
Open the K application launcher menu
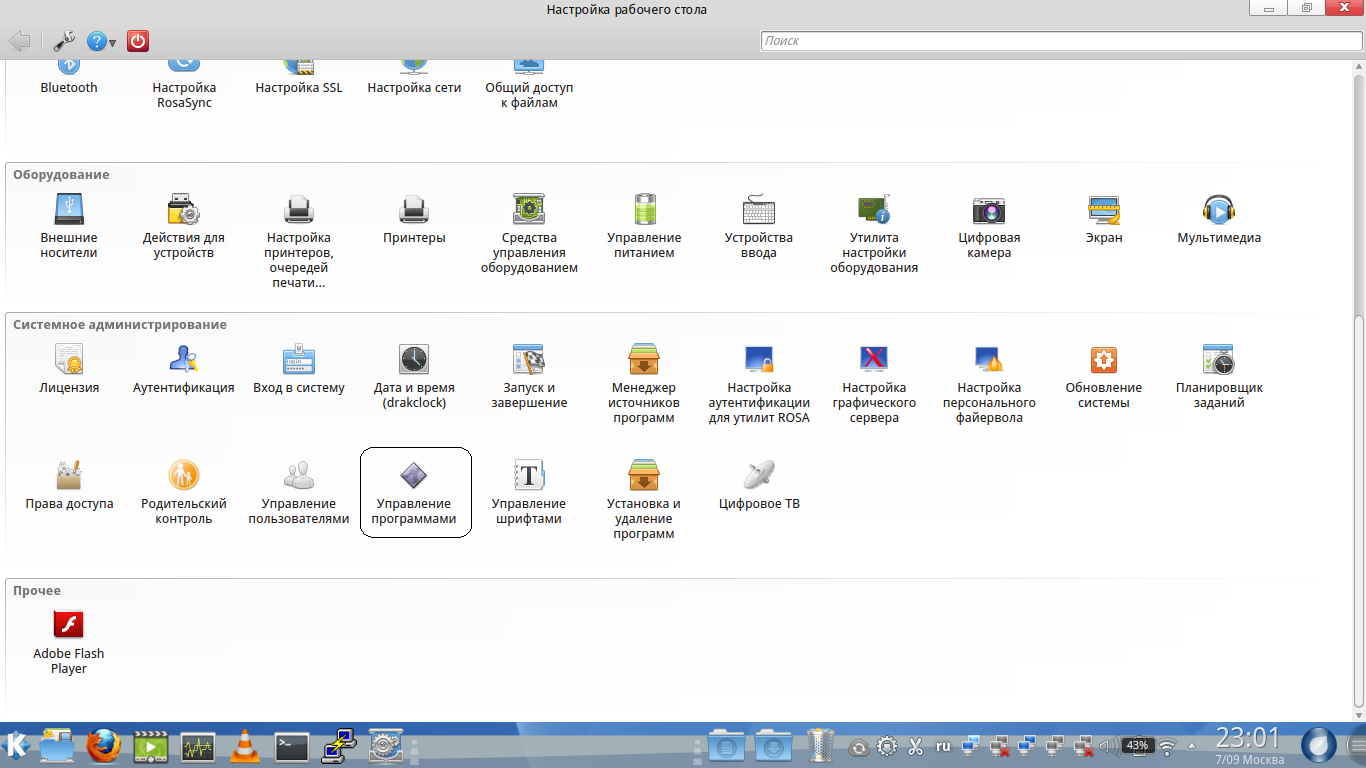click(17, 746)
